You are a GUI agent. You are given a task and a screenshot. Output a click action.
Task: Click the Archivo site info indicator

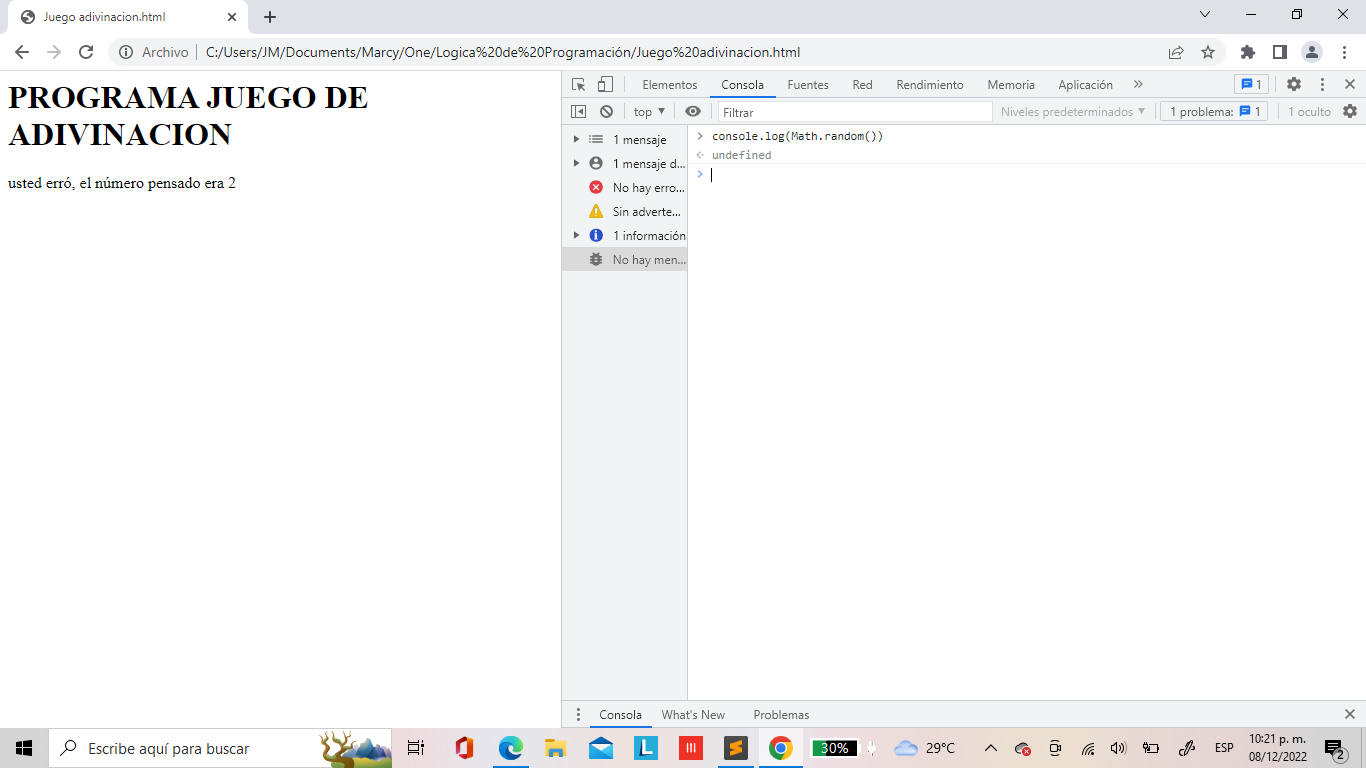pyautogui.click(x=154, y=52)
